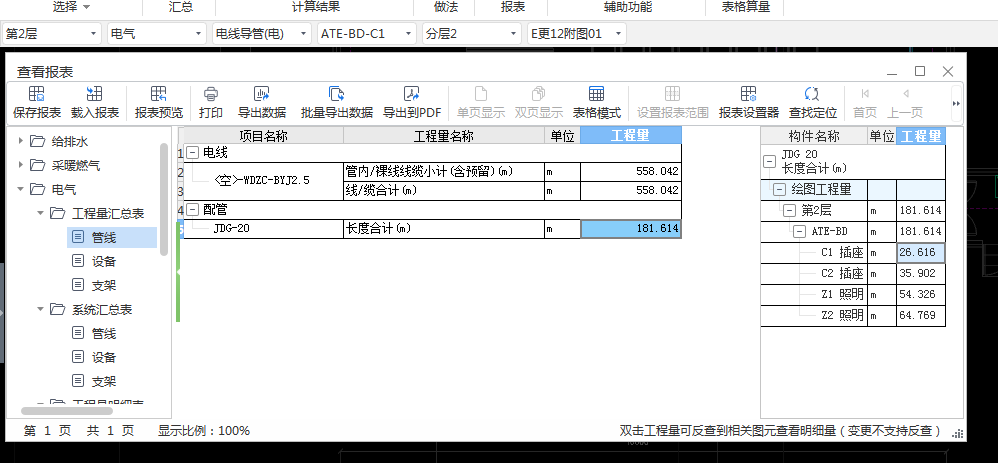Click the 导出数据 export data icon
The image size is (998, 463).
tap(262, 94)
